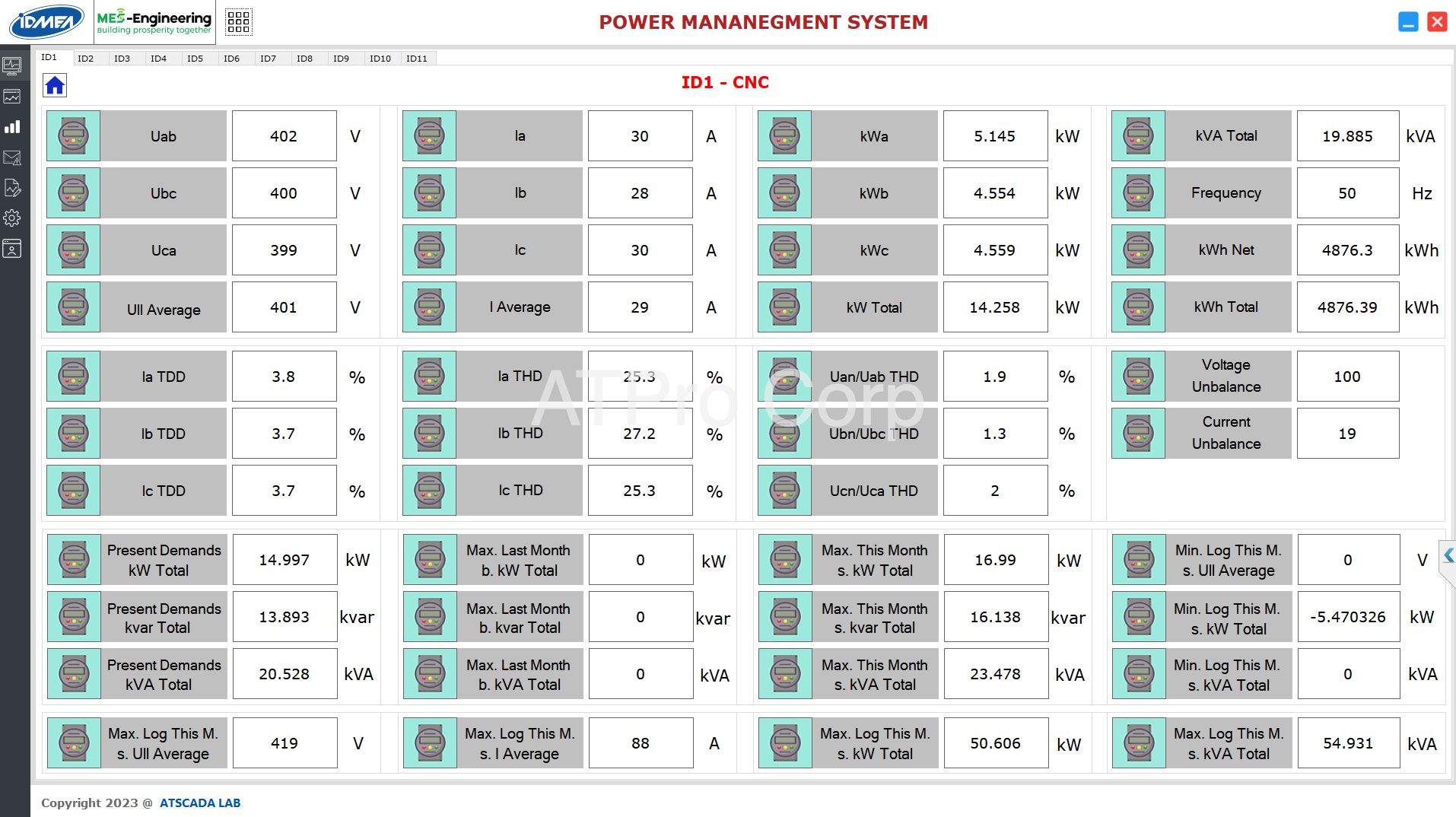Click the kW Total label button
This screenshot has height=817, width=1456.
point(874,307)
